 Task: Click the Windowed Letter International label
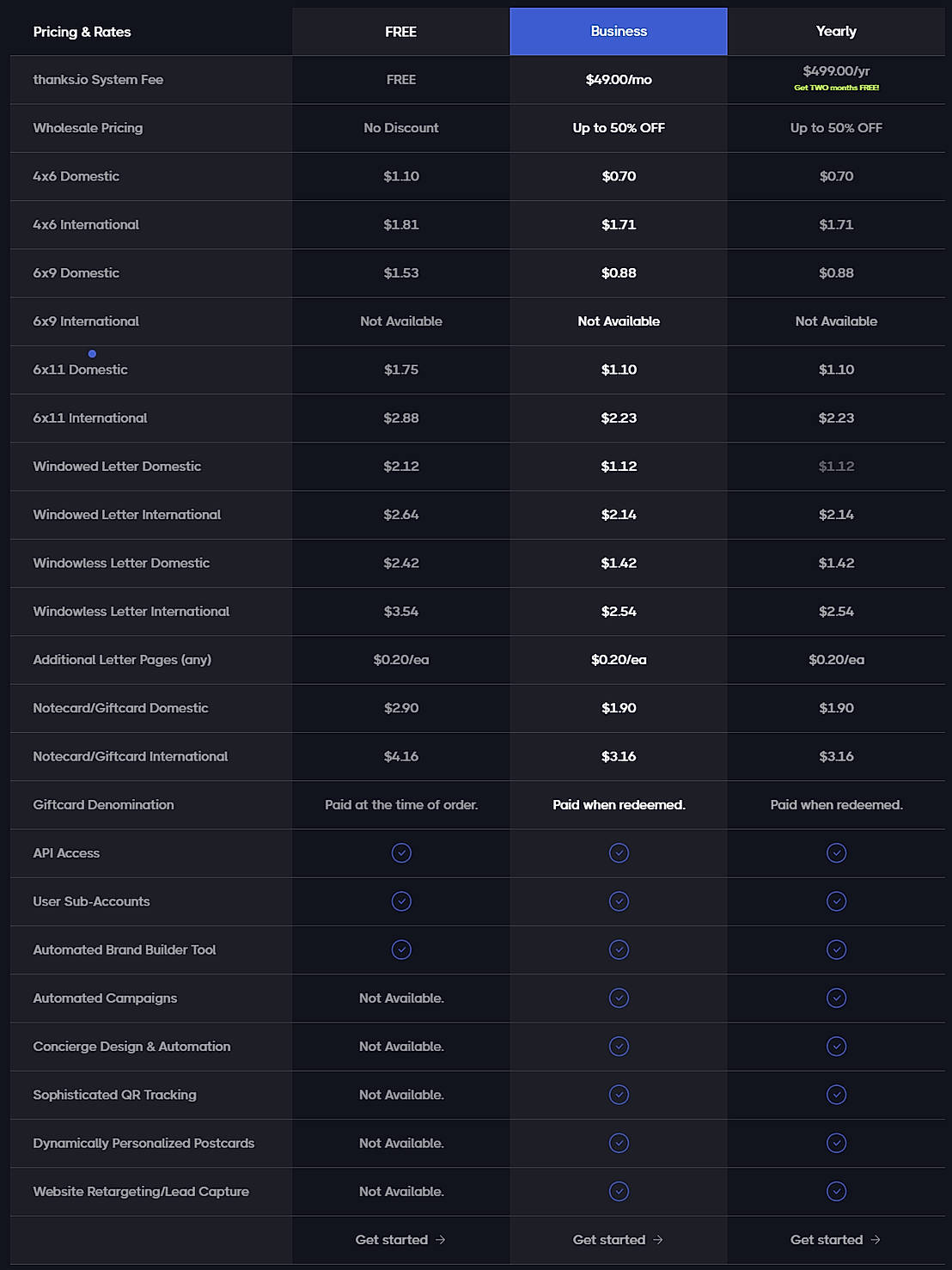[x=127, y=515]
